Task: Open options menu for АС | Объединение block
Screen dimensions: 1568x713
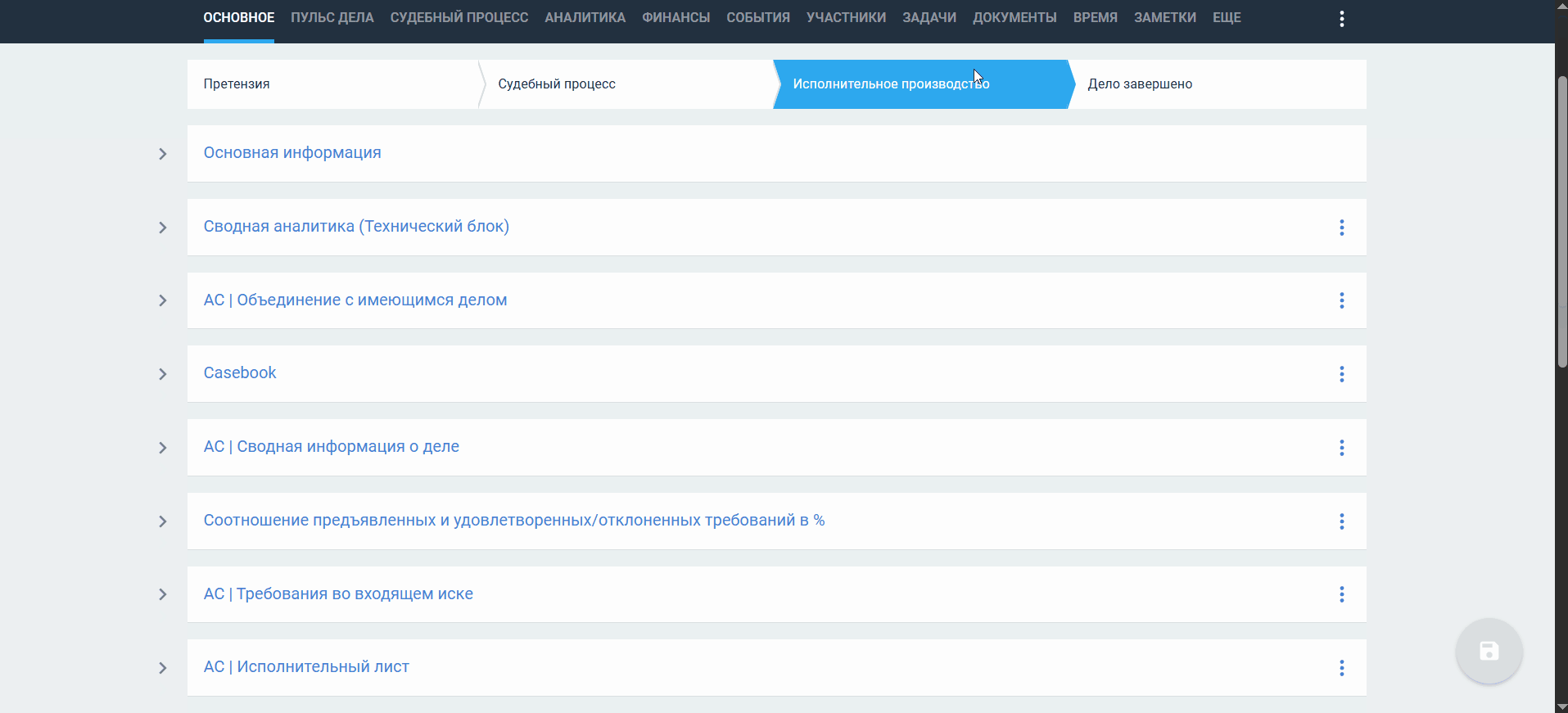Action: point(1341,300)
